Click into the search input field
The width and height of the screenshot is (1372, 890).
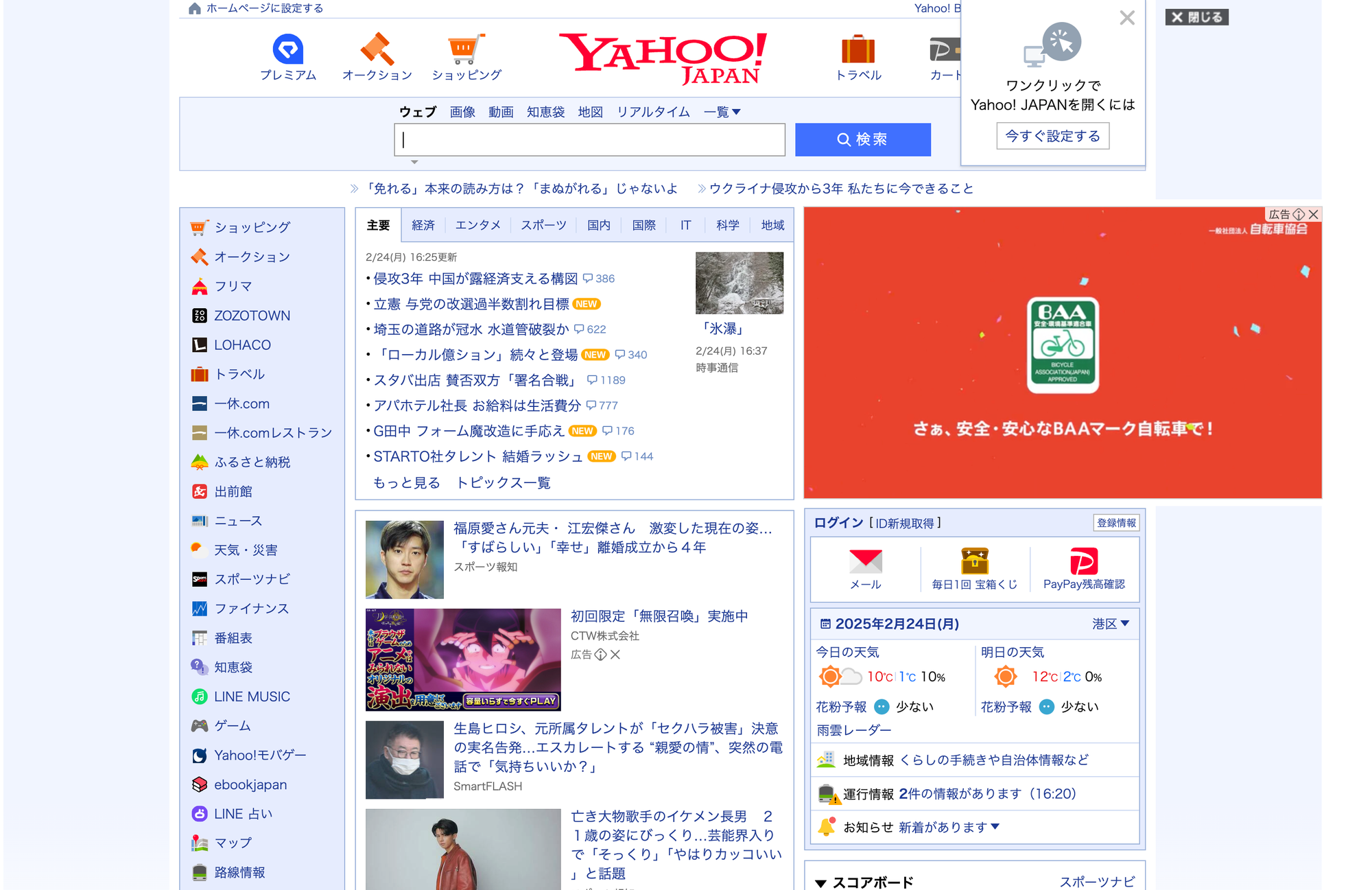(x=590, y=140)
